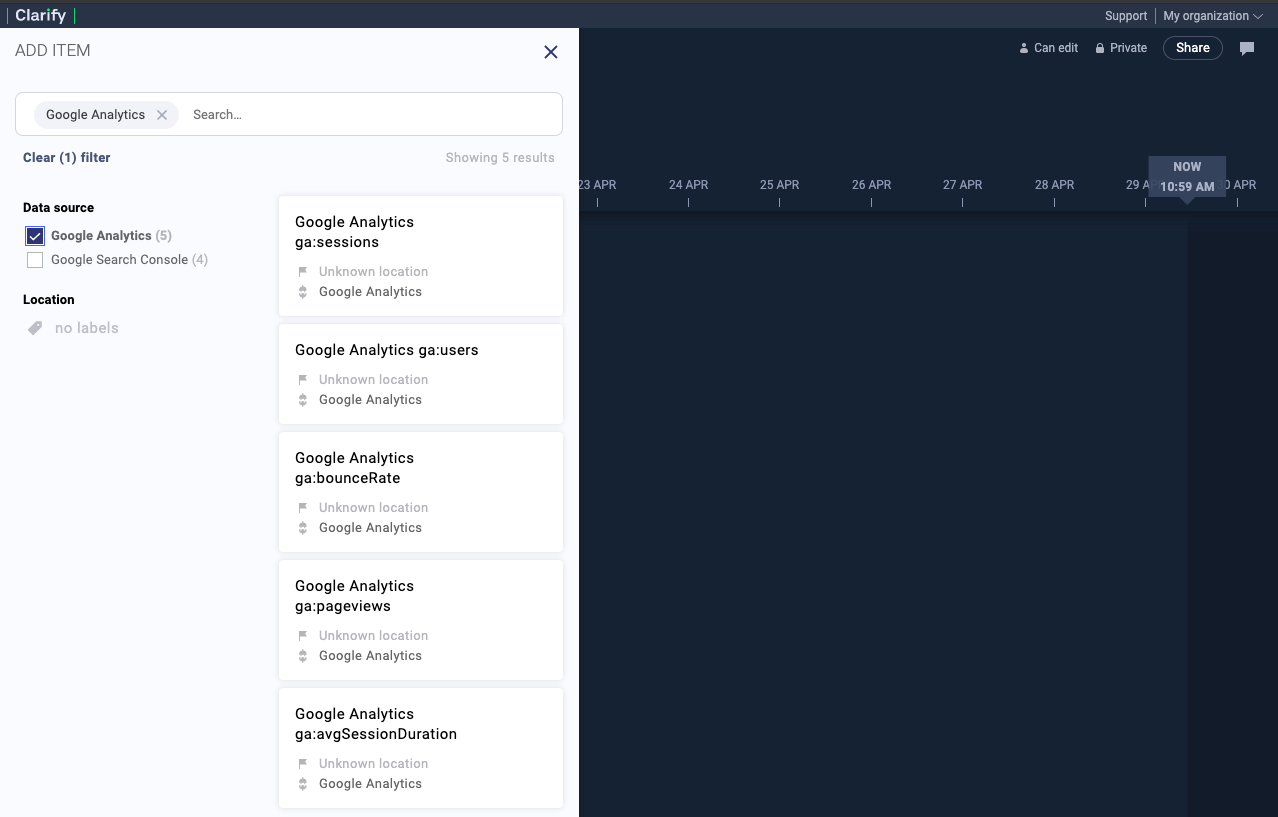
Task: Click the 26 APR timeline date
Action: 871,185
